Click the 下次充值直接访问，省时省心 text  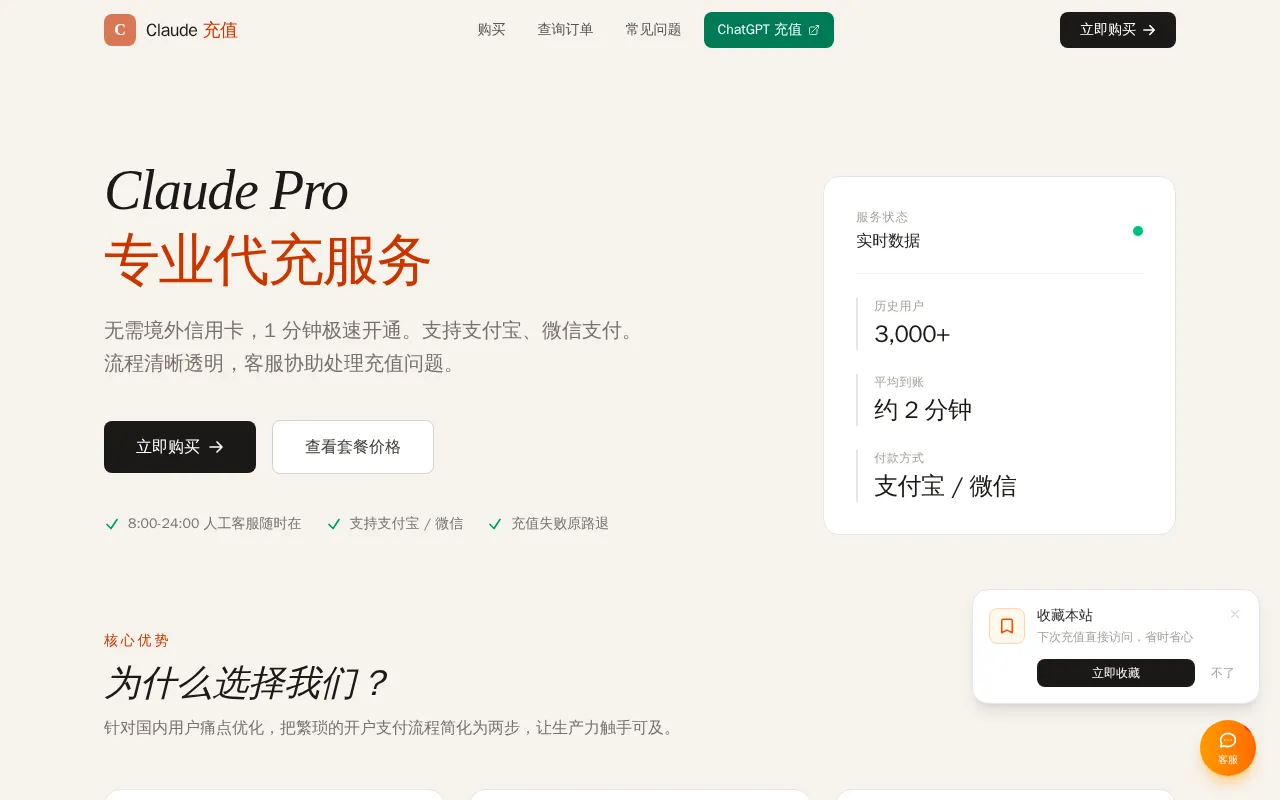1115,637
